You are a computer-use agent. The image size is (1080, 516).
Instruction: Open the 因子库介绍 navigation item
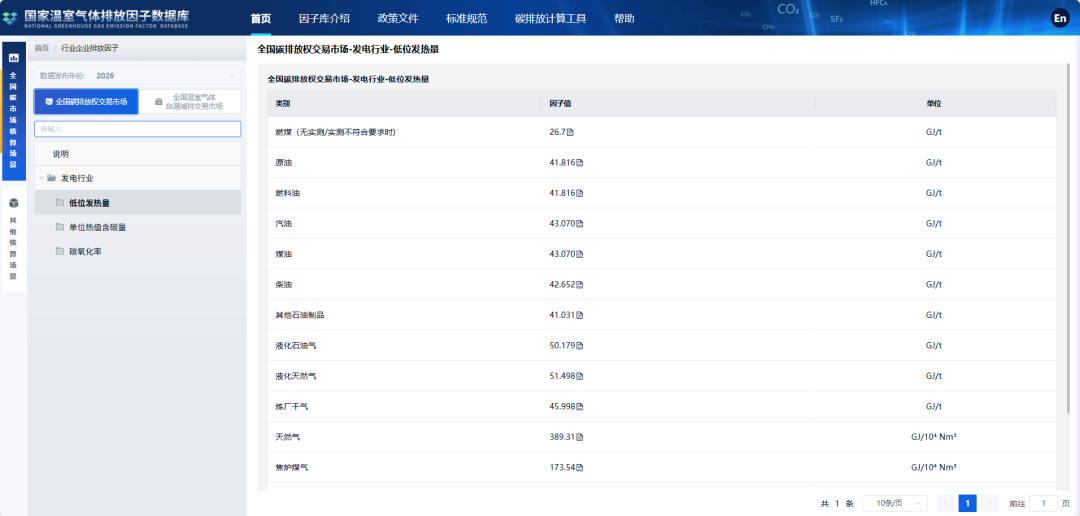(324, 19)
